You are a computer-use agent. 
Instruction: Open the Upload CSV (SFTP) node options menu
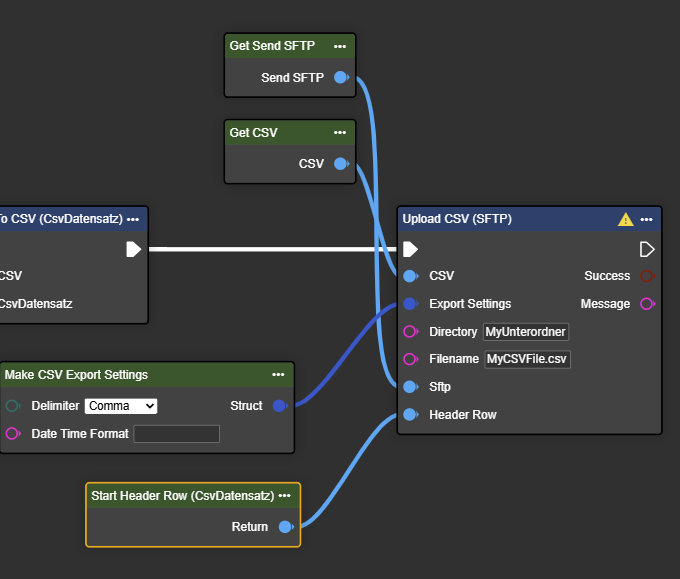point(647,219)
